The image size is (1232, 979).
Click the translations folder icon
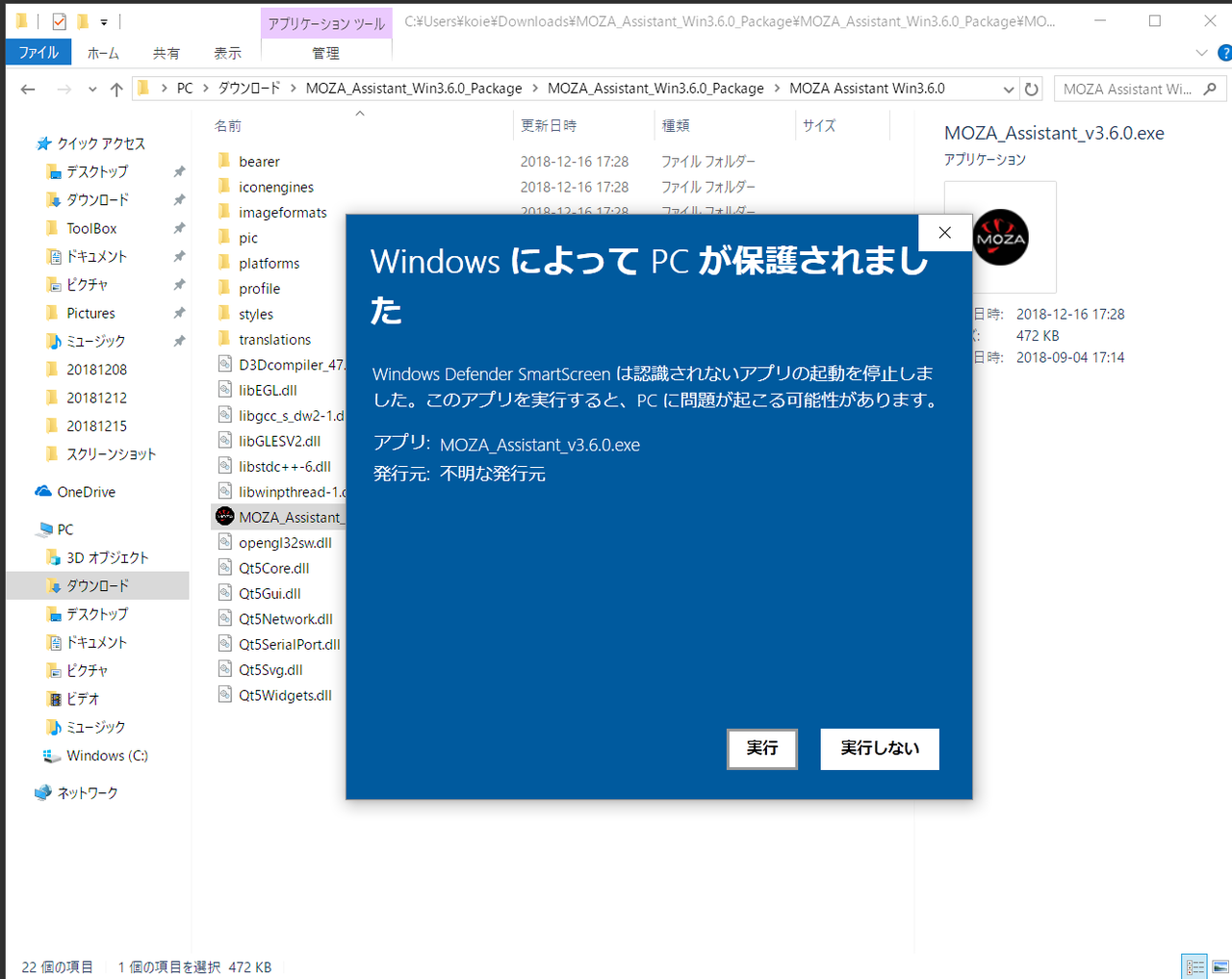click(x=224, y=339)
